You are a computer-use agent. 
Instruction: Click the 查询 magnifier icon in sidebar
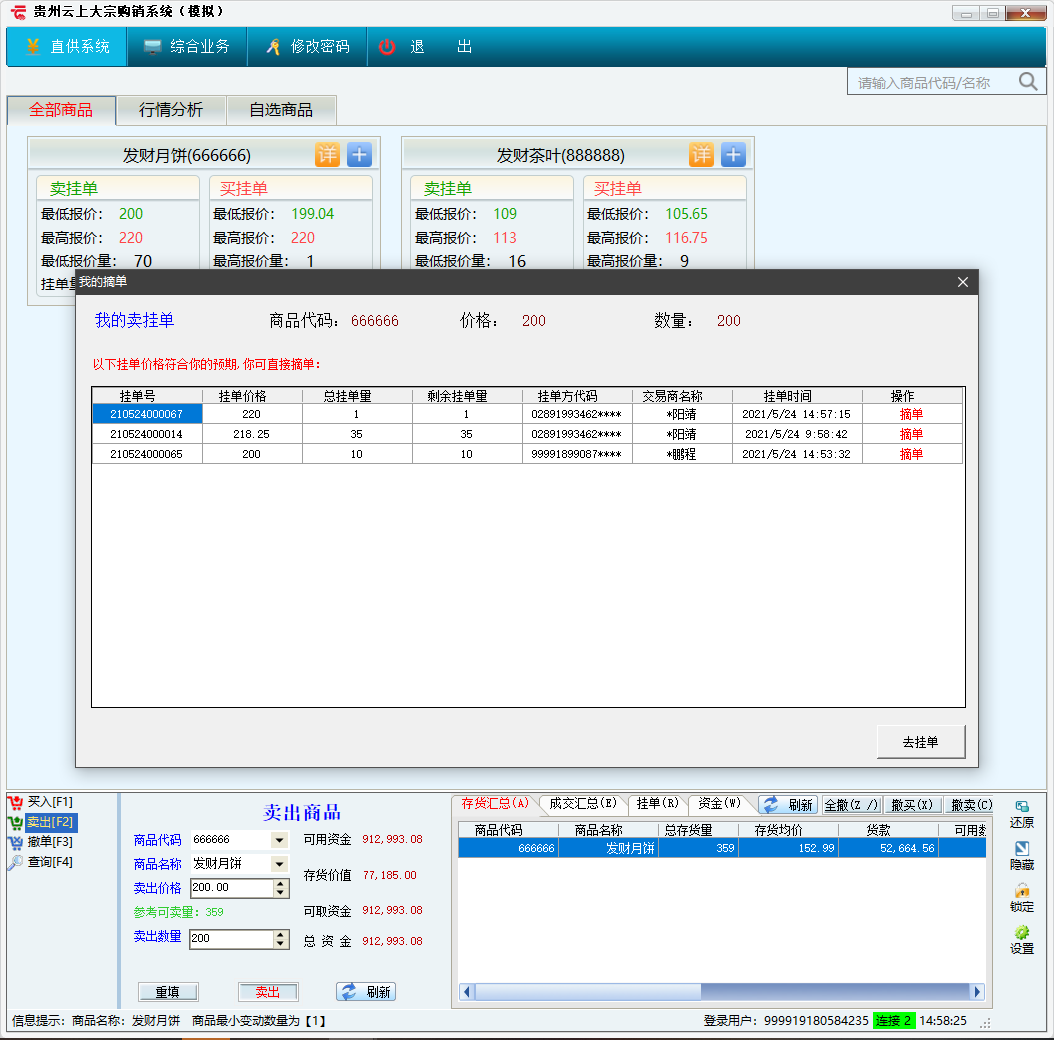[x=15, y=863]
